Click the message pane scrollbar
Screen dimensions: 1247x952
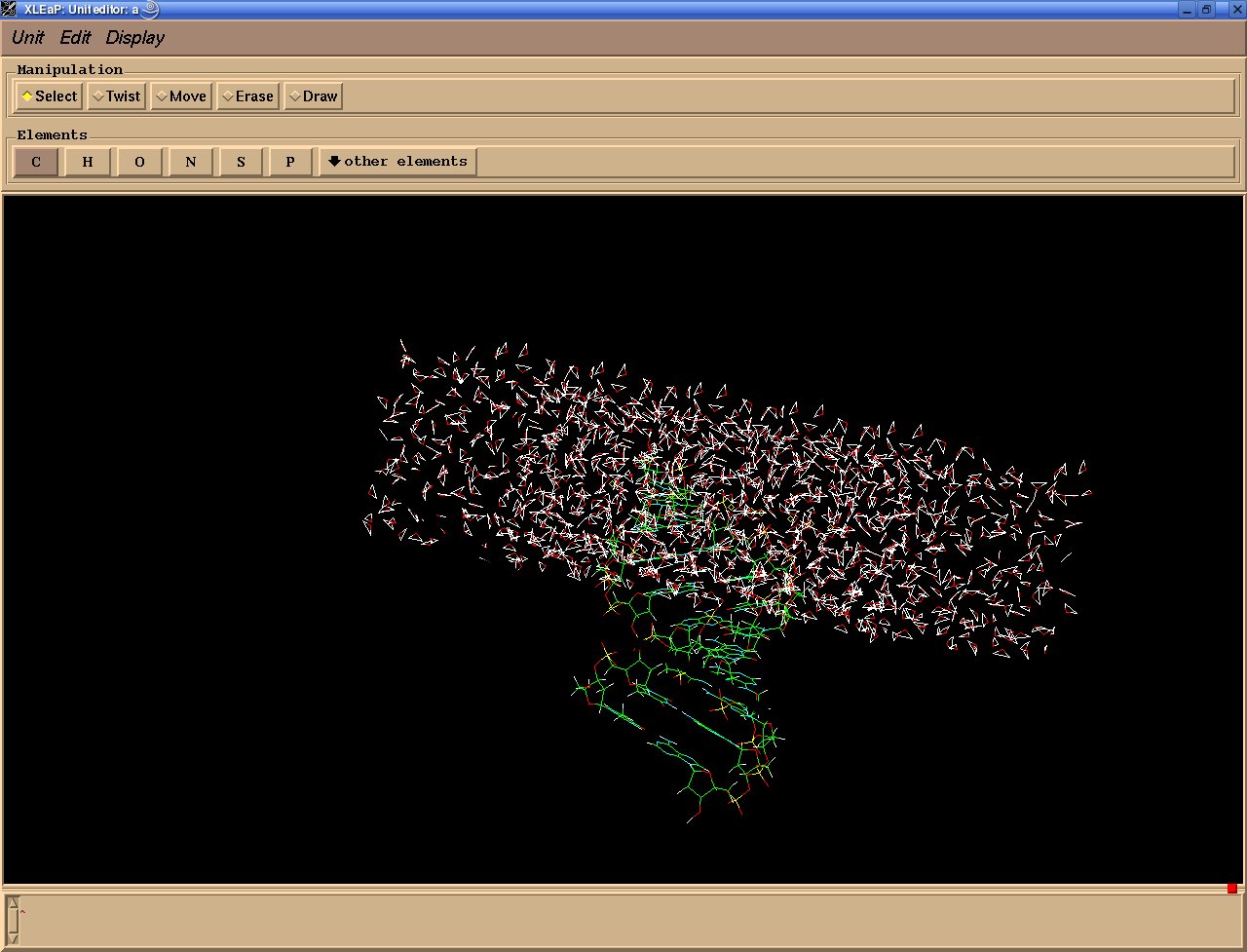(x=14, y=920)
